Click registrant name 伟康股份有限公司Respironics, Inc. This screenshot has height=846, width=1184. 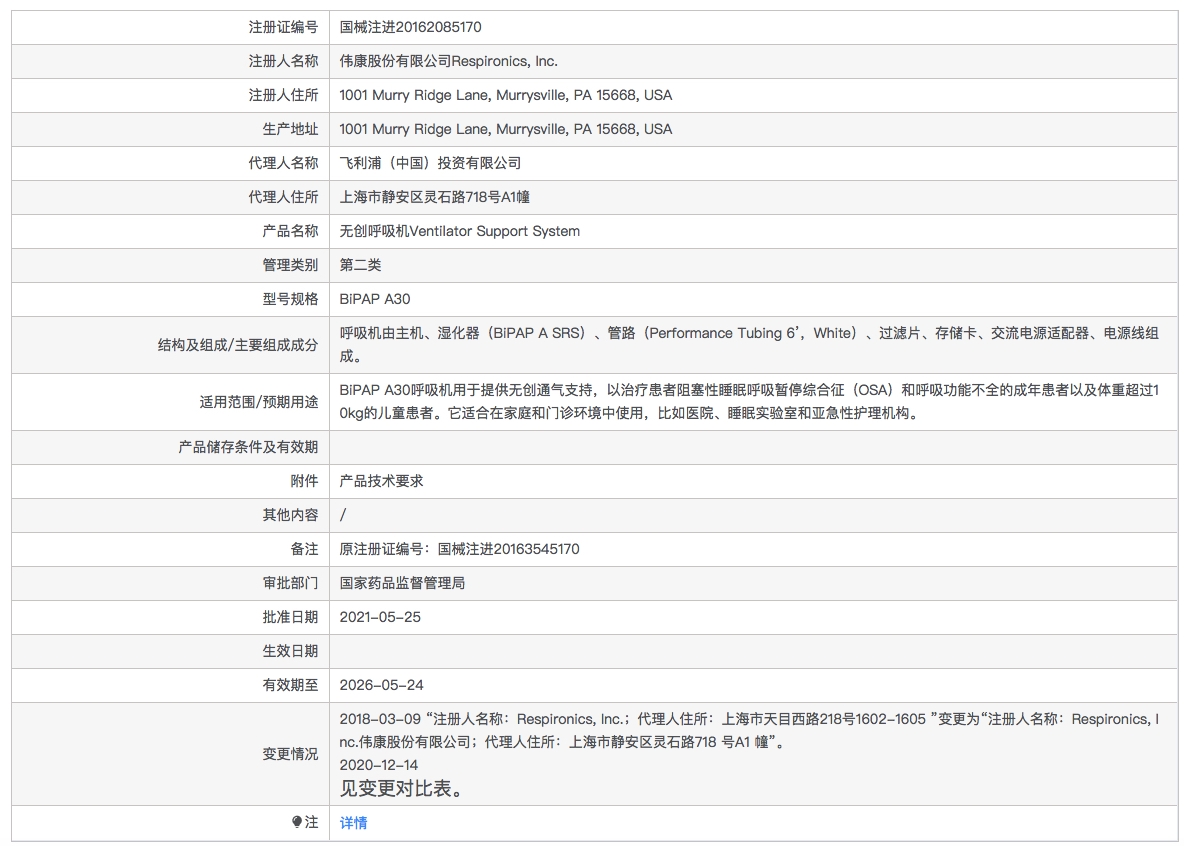[x=449, y=61]
